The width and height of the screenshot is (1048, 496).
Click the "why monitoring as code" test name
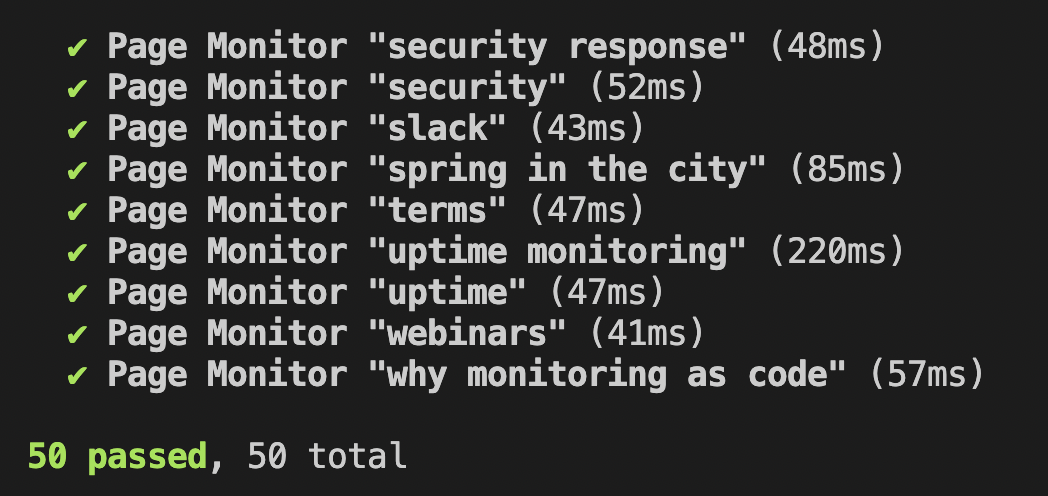coord(607,375)
